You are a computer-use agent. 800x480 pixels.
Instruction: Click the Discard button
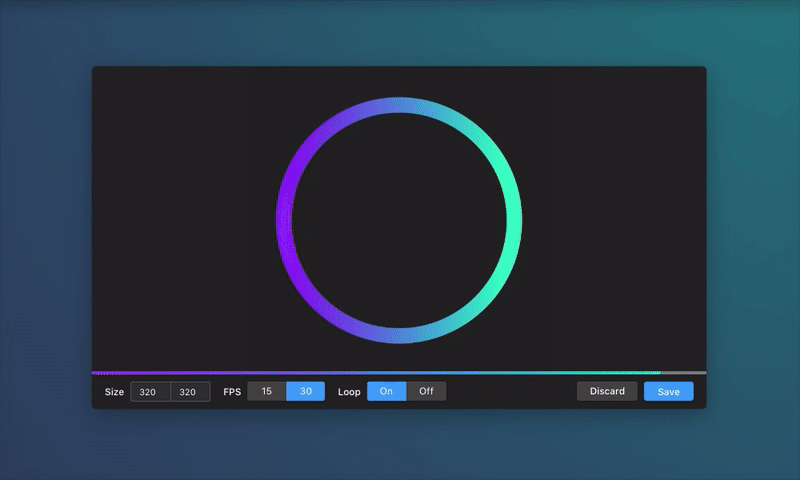pyautogui.click(x=607, y=391)
